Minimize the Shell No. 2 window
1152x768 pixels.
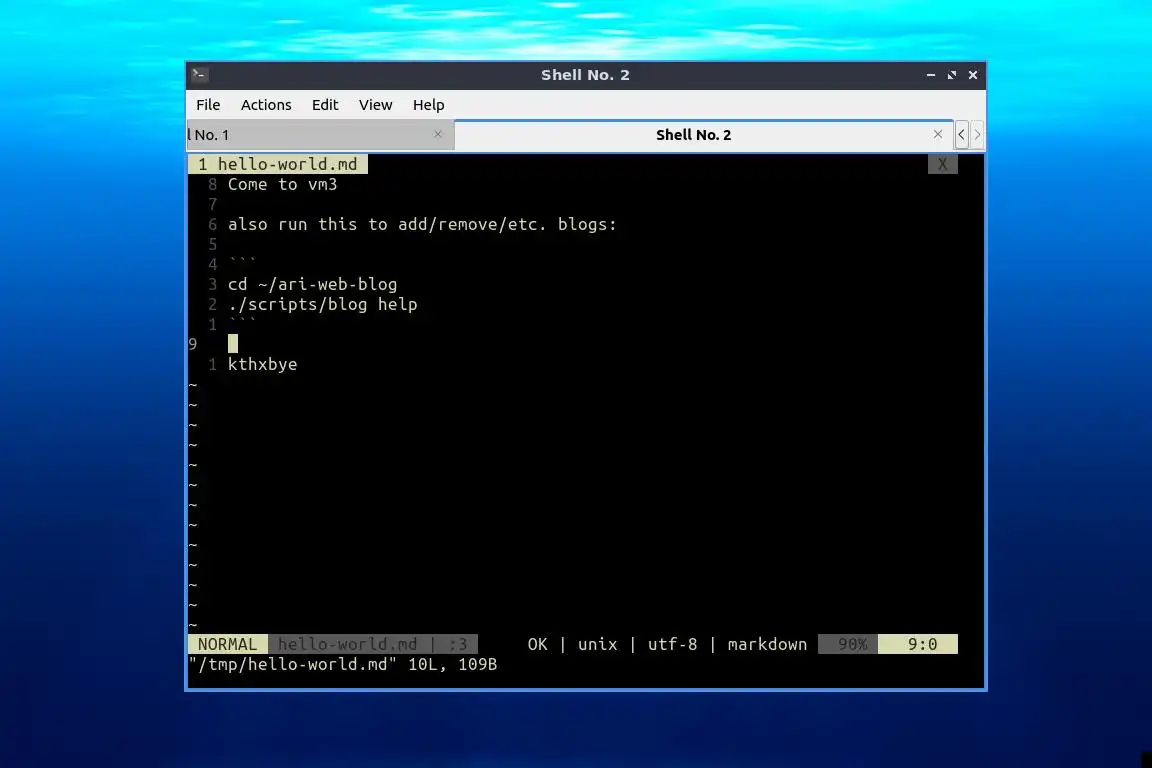click(x=931, y=75)
